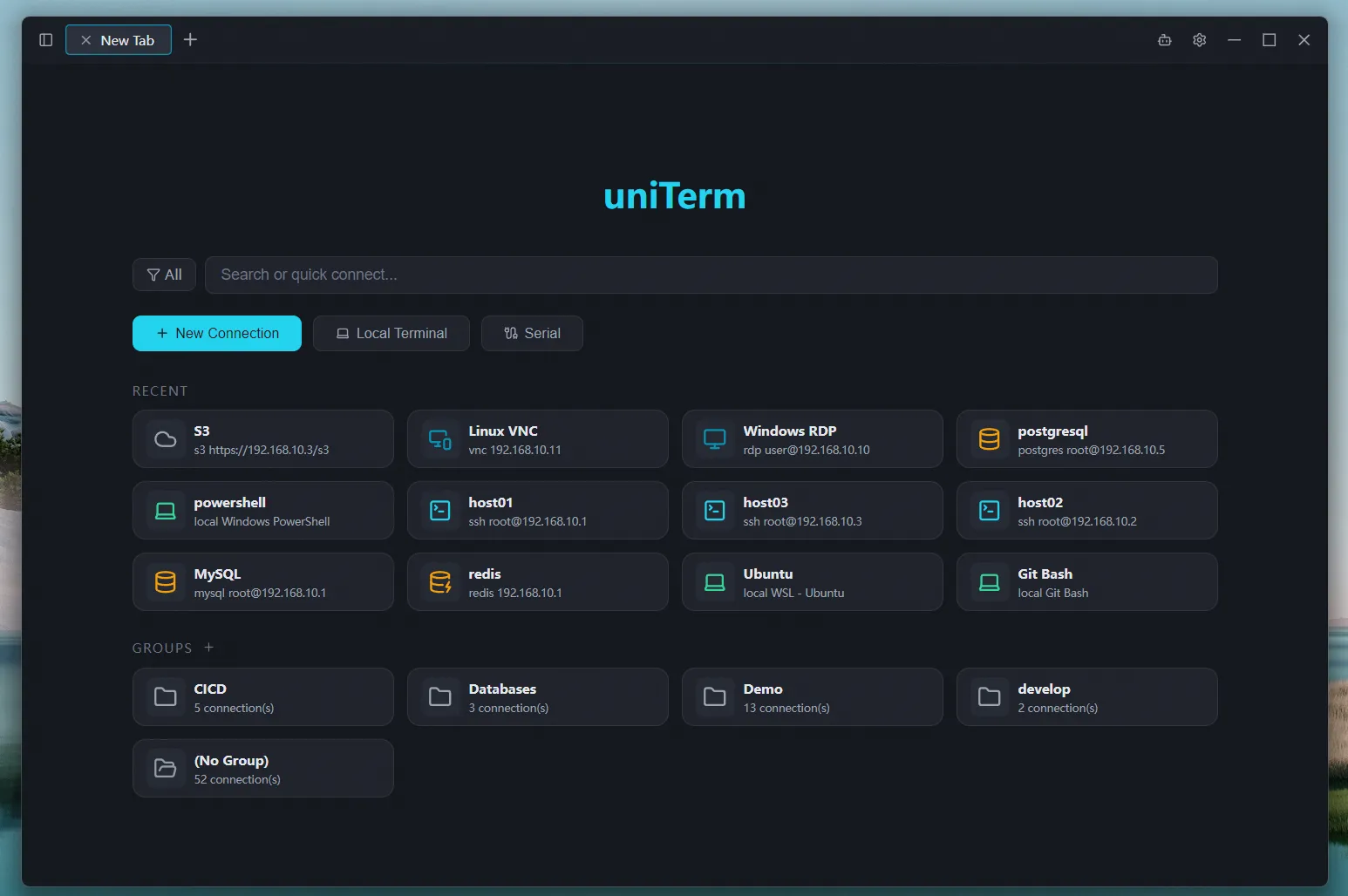Click the develop folder icon

click(990, 697)
